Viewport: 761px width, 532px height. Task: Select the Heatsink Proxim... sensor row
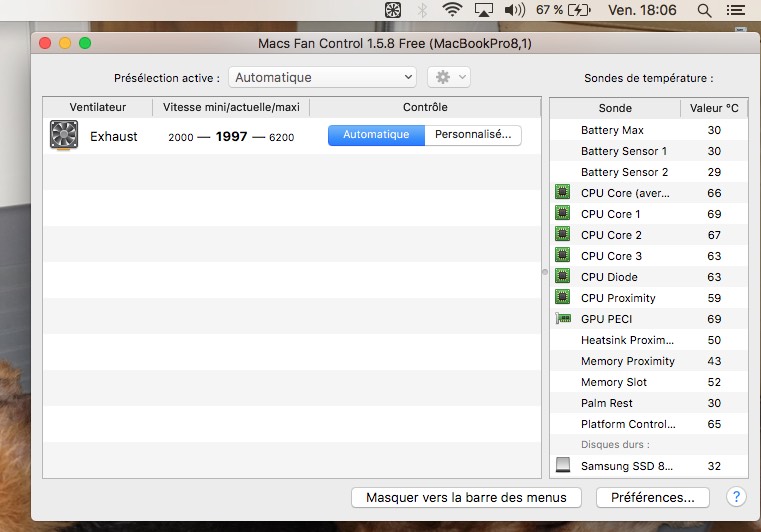[x=649, y=340]
